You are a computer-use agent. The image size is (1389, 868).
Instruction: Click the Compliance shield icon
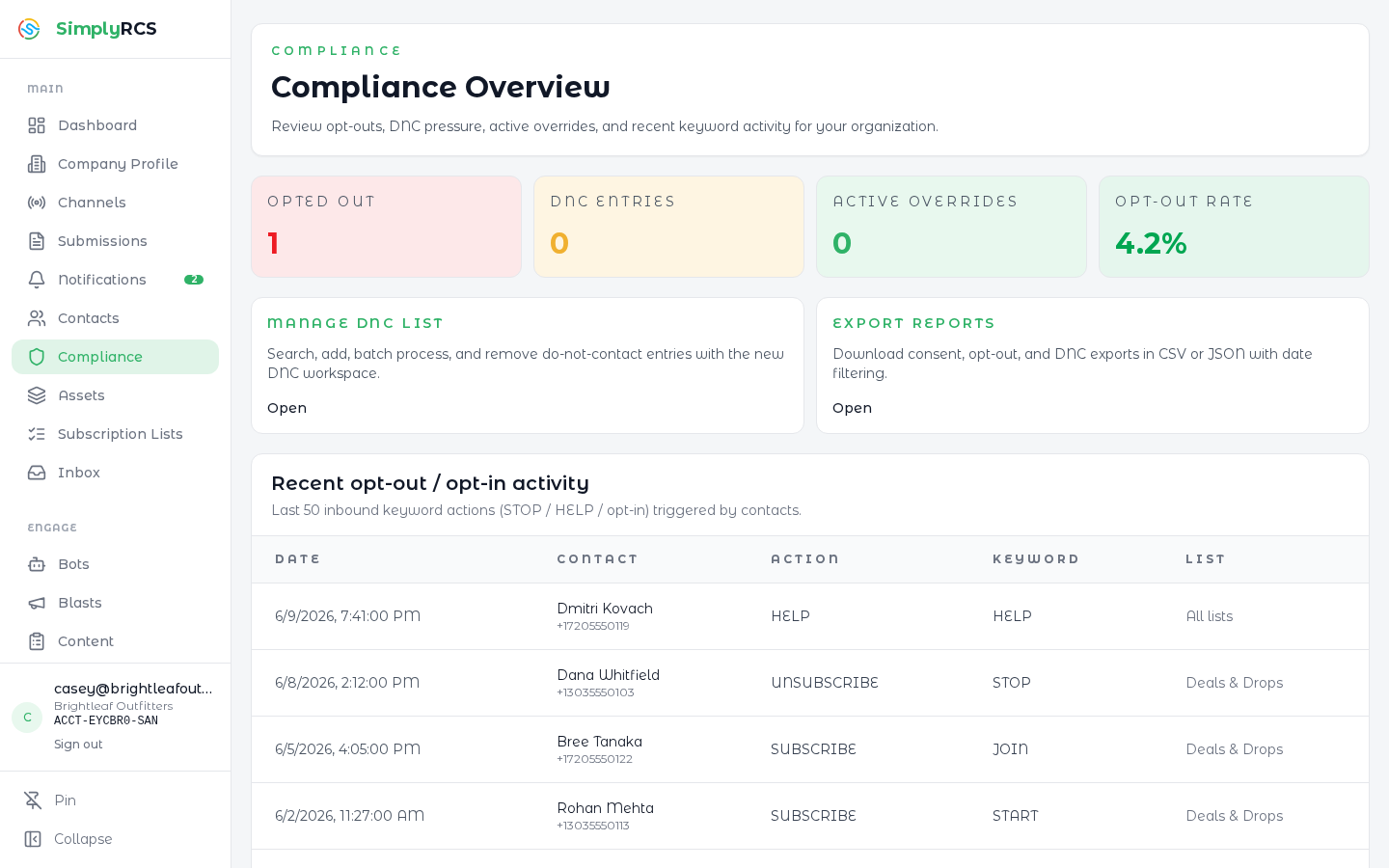coord(37,357)
